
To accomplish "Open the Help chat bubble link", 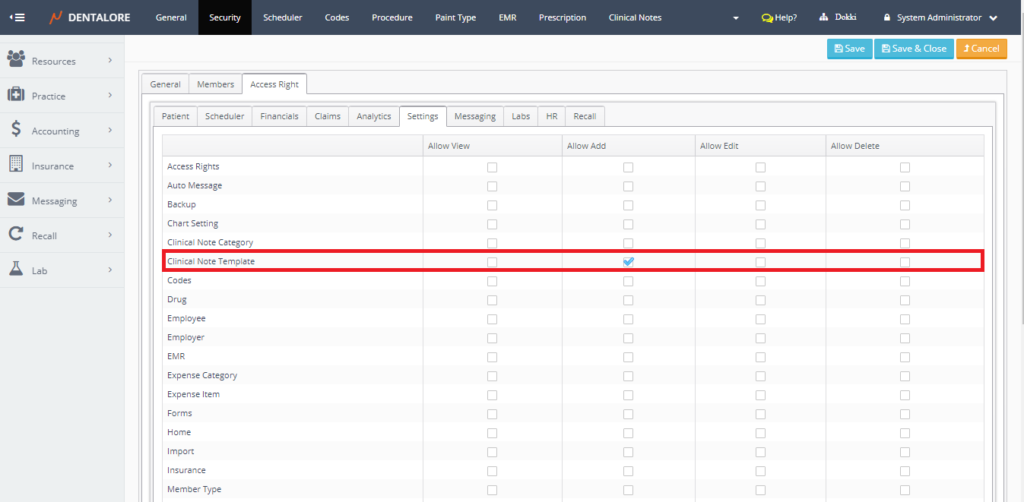I will click(778, 18).
